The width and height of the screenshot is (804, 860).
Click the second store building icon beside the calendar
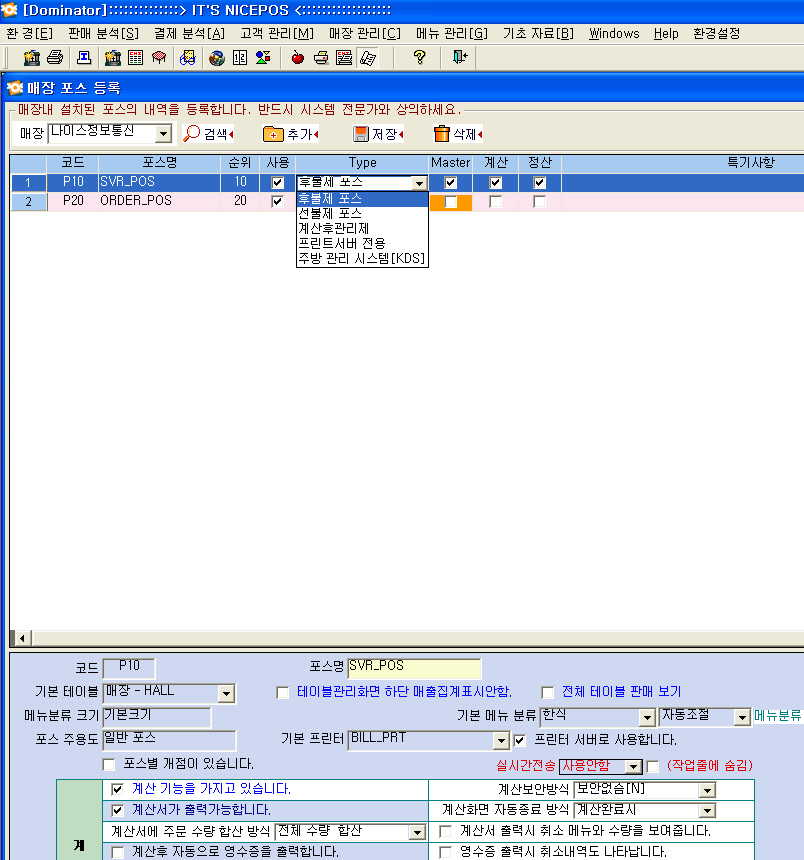[112, 58]
